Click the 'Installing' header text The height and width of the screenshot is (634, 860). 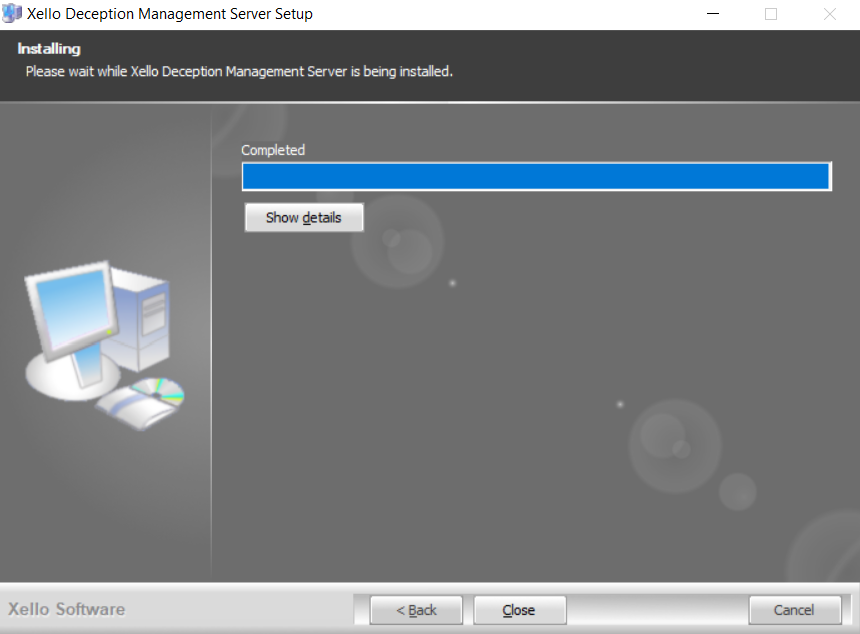(x=49, y=49)
